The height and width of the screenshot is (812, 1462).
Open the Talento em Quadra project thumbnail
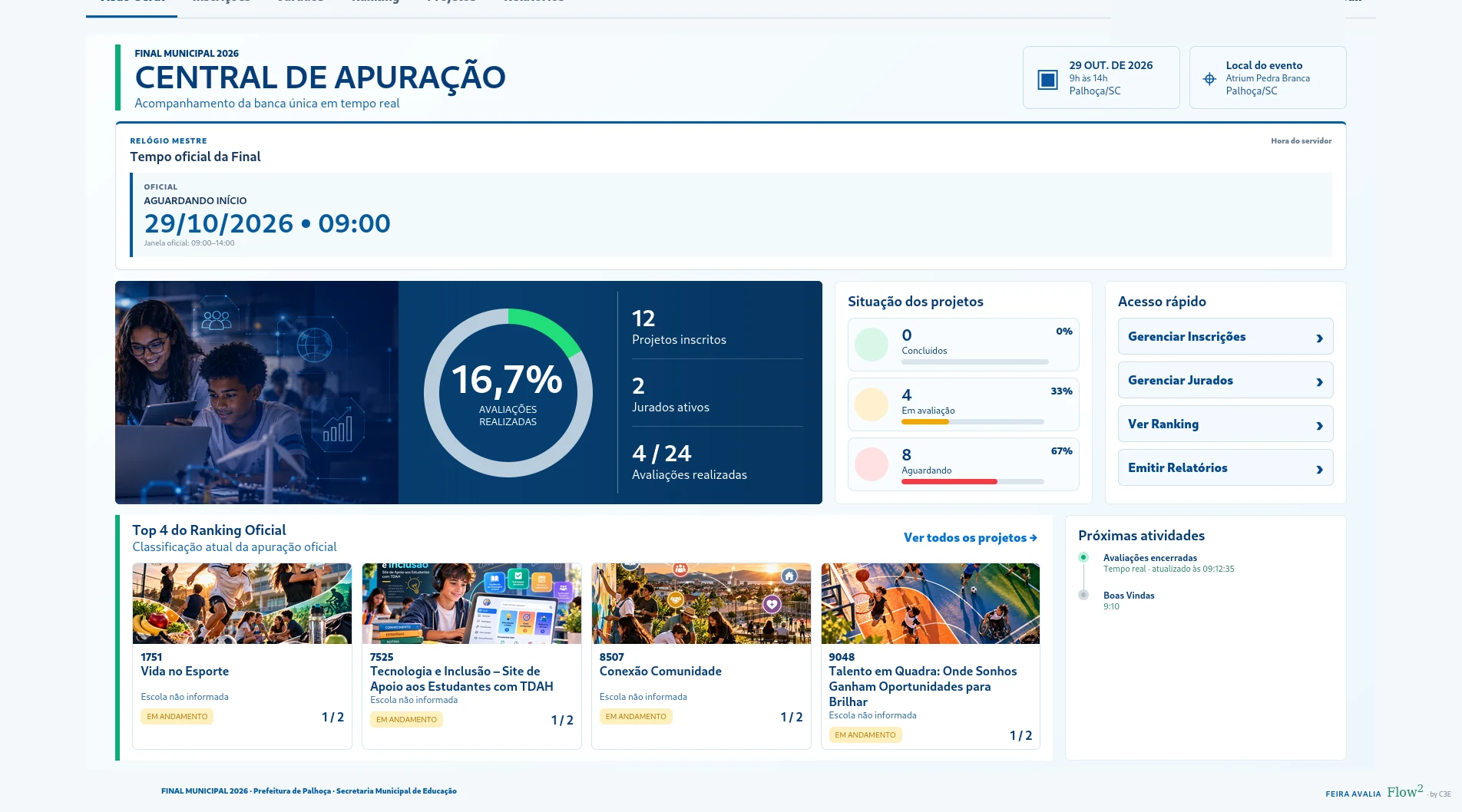pos(931,604)
